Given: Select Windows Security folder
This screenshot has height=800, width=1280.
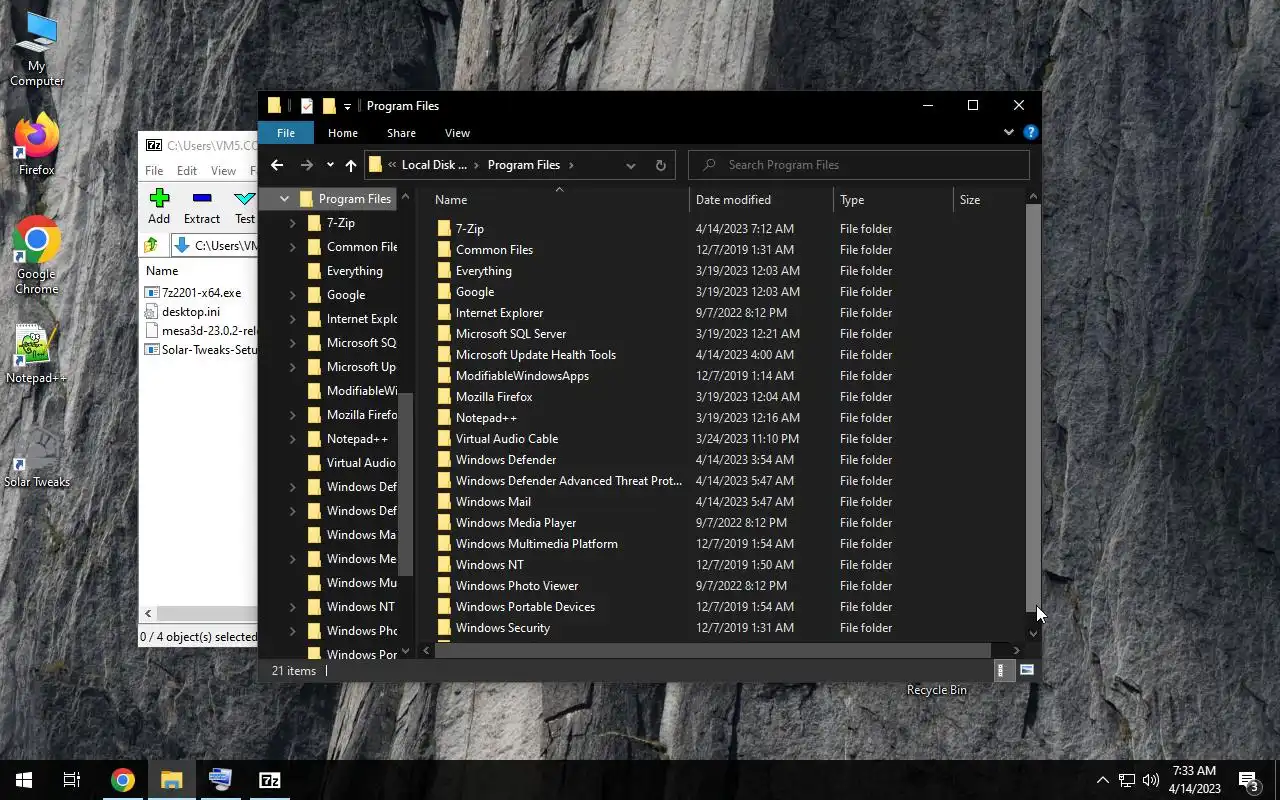Looking at the screenshot, I should (503, 628).
